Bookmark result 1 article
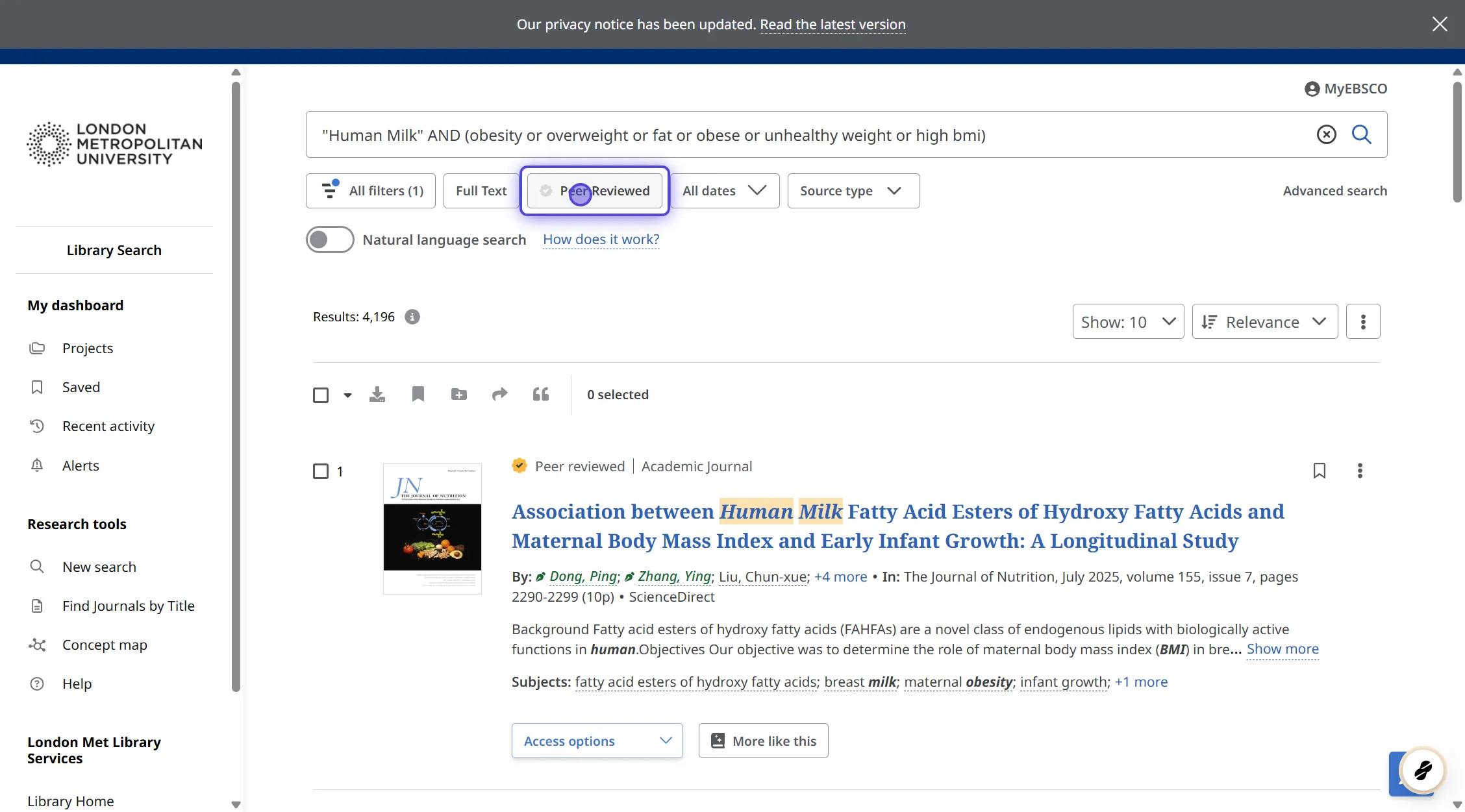 [x=1320, y=471]
